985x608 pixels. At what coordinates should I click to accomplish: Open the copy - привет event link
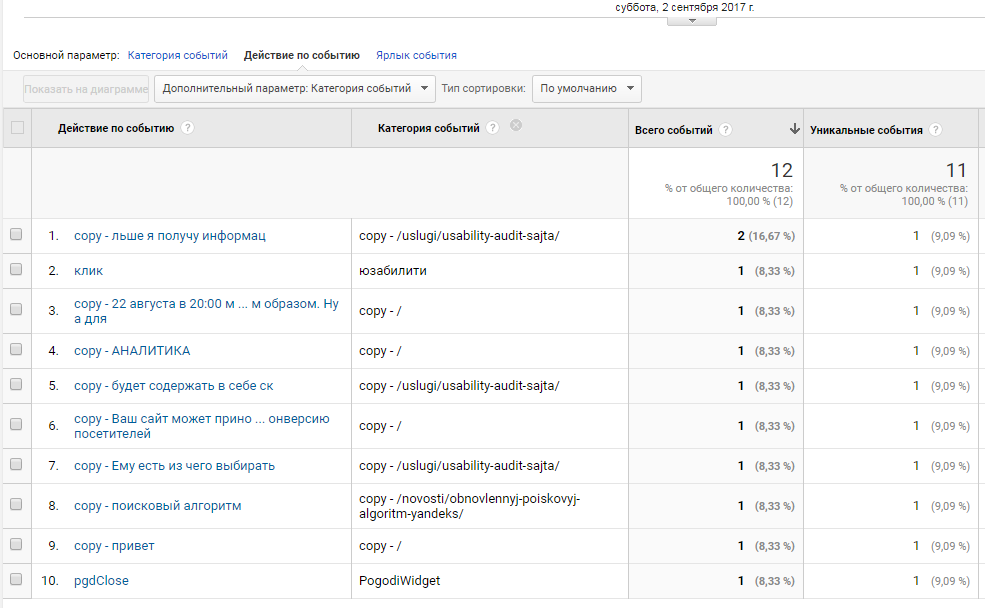click(x=114, y=546)
